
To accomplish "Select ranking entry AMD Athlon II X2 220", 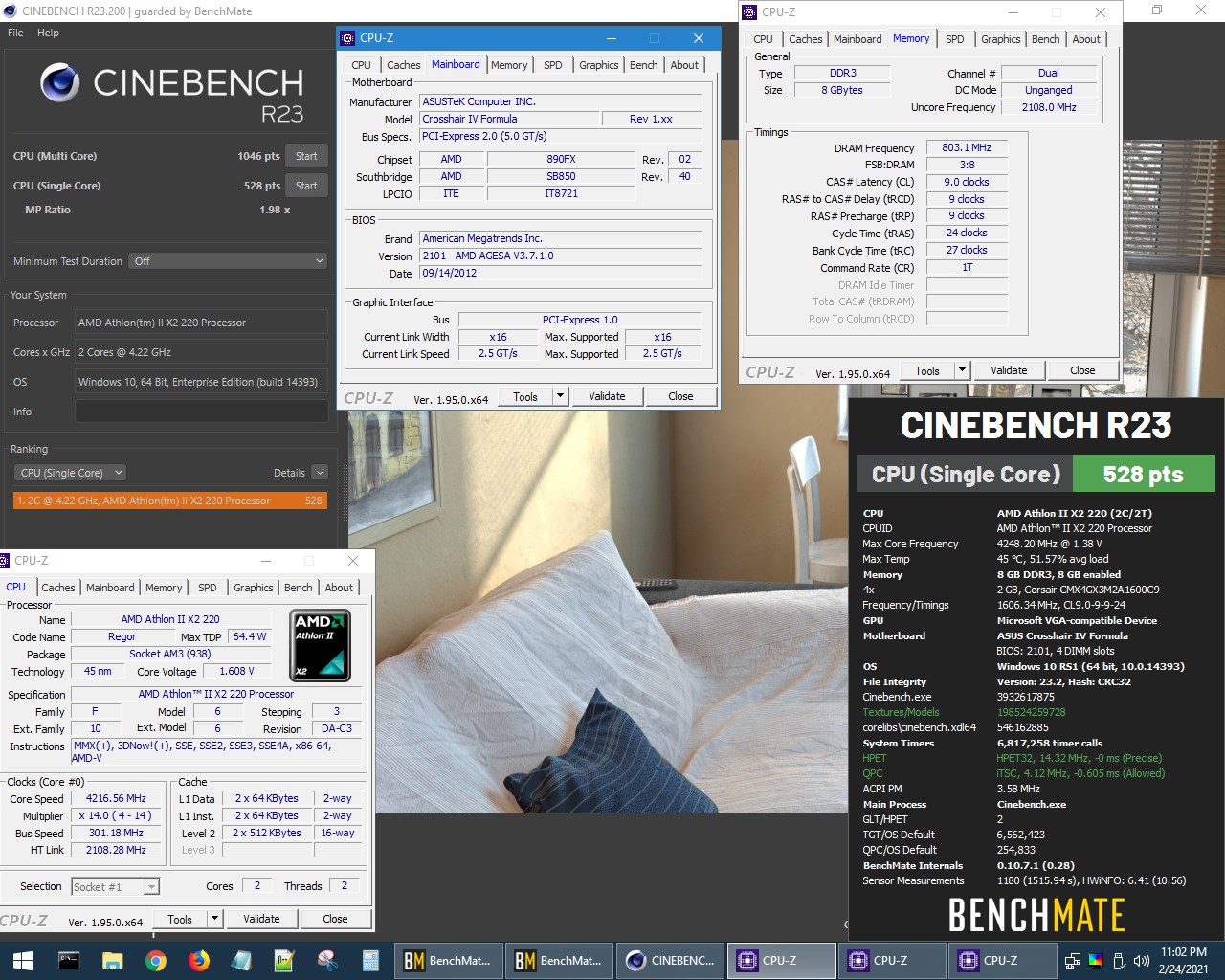I will point(170,501).
